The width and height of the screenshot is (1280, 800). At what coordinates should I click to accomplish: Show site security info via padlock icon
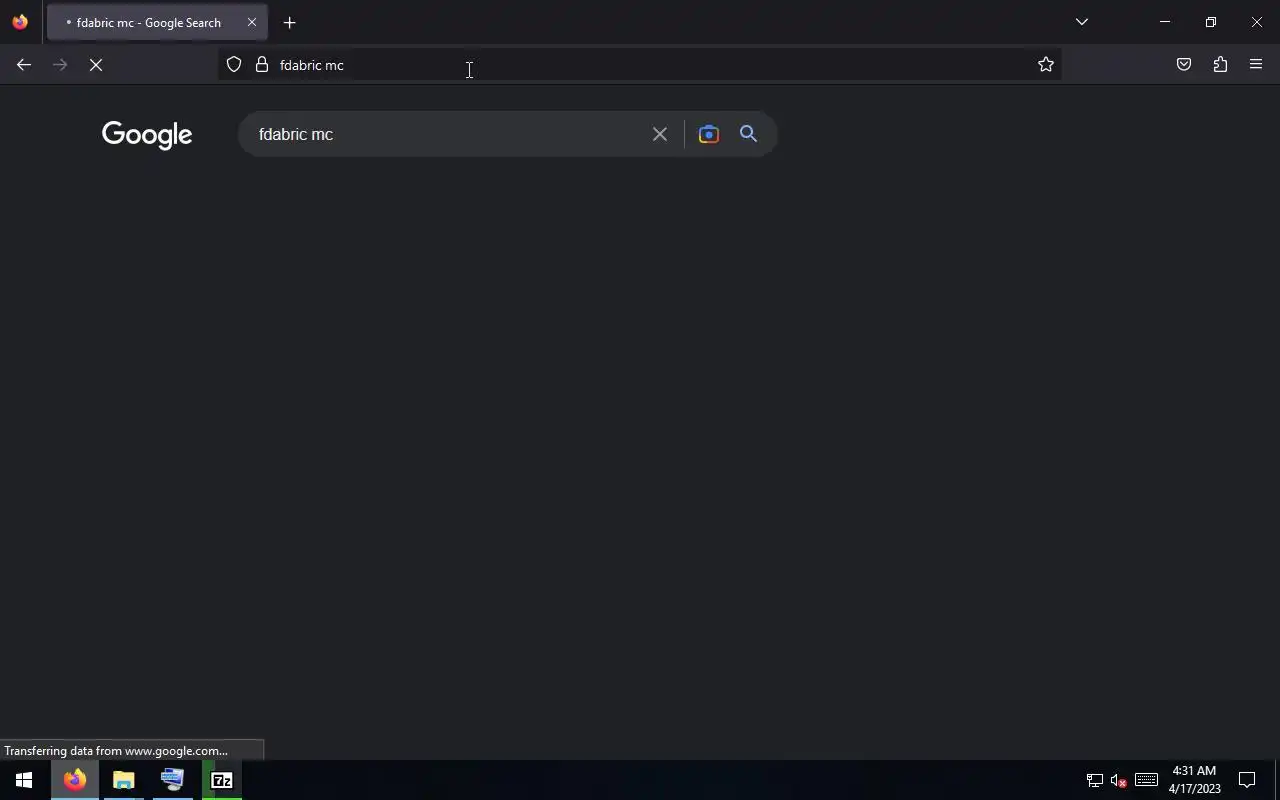[262, 65]
